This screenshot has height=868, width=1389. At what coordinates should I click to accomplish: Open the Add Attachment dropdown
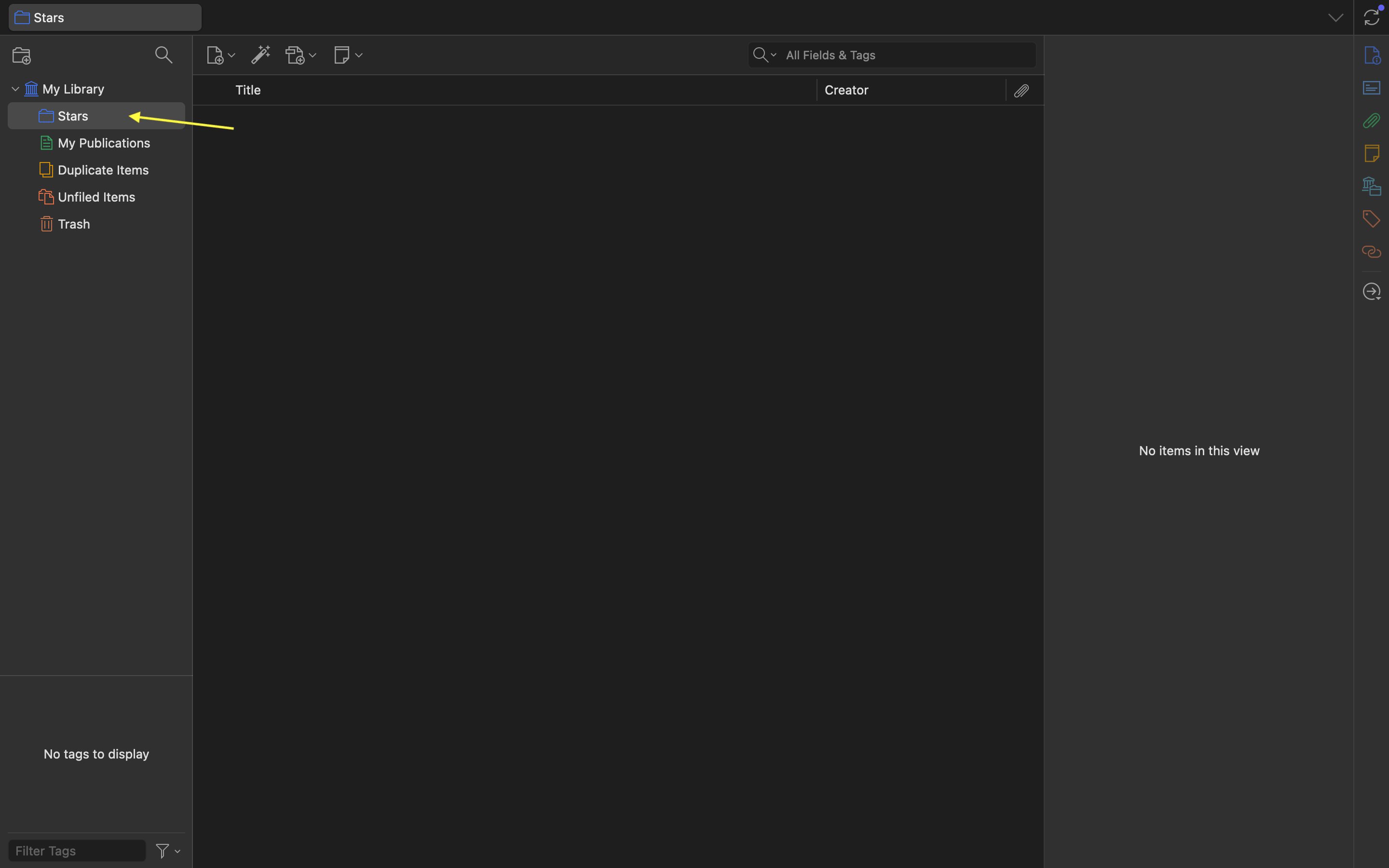pos(301,55)
